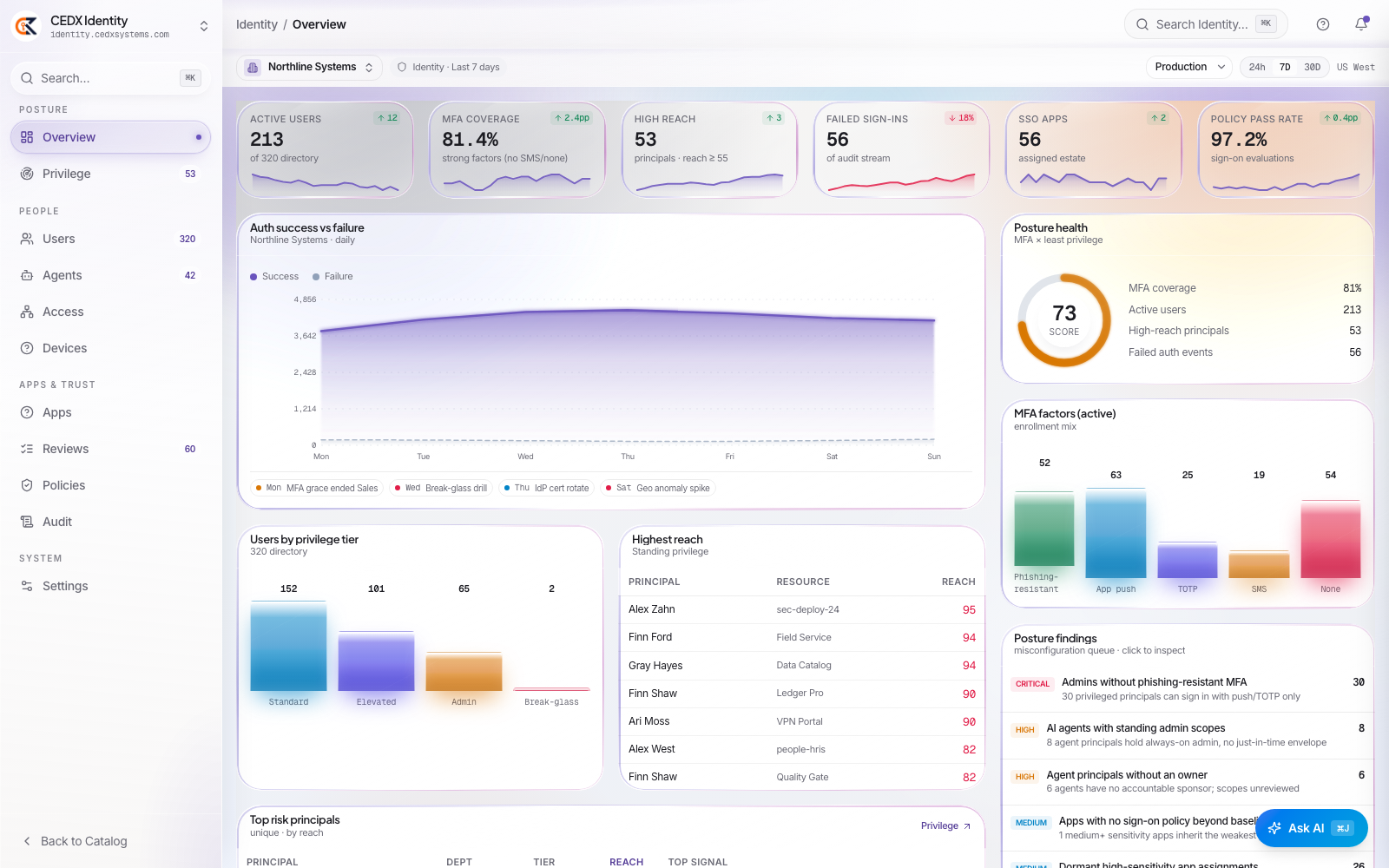Select the Alex Zahn sec-deploy-24 row
Screen dimensions: 1389x868
[x=802, y=609]
